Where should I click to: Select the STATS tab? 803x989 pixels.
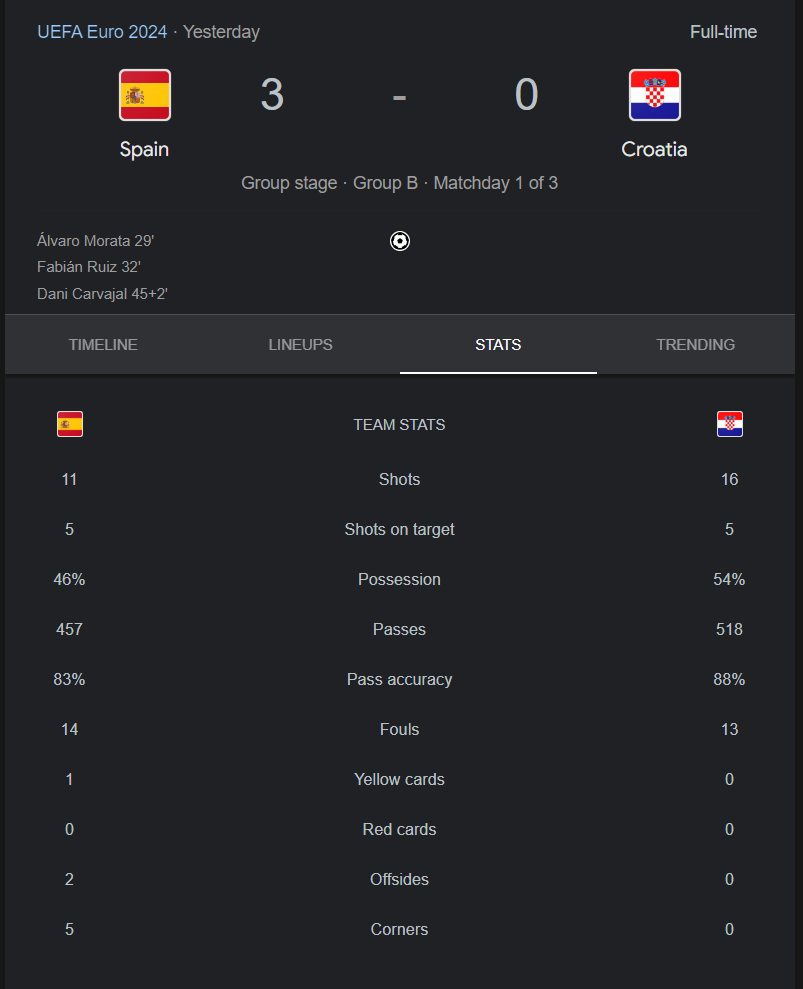point(498,344)
